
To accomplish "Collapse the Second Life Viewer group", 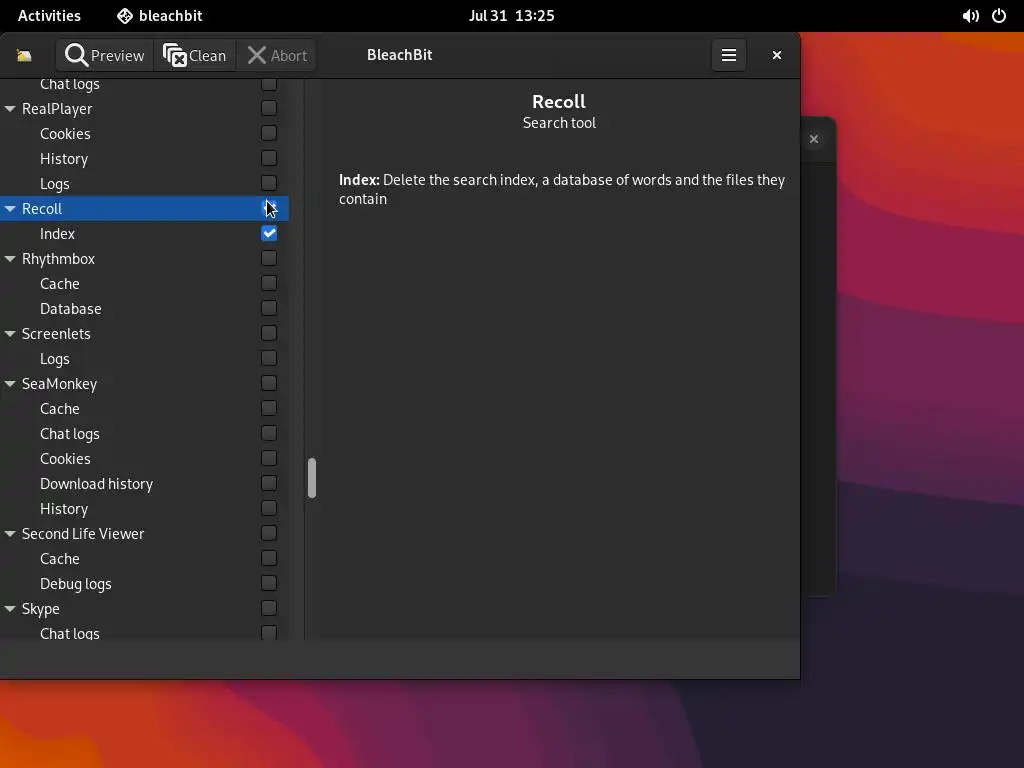I will pyautogui.click(x=10, y=534).
